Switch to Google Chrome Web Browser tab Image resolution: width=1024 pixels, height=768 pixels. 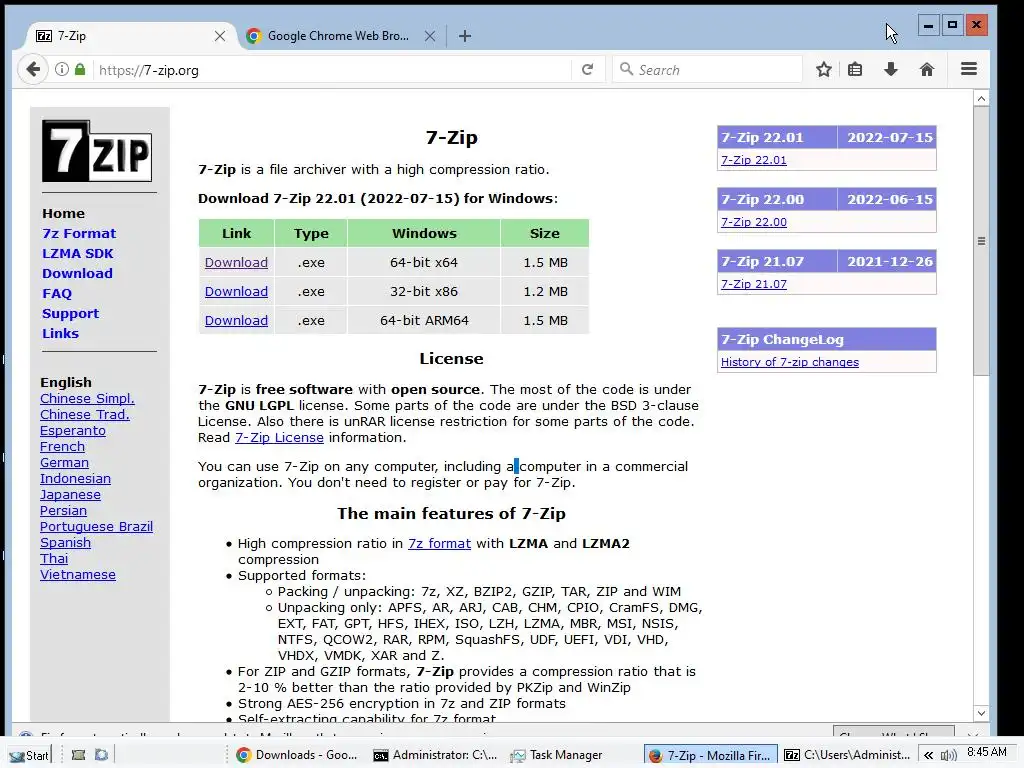338,36
